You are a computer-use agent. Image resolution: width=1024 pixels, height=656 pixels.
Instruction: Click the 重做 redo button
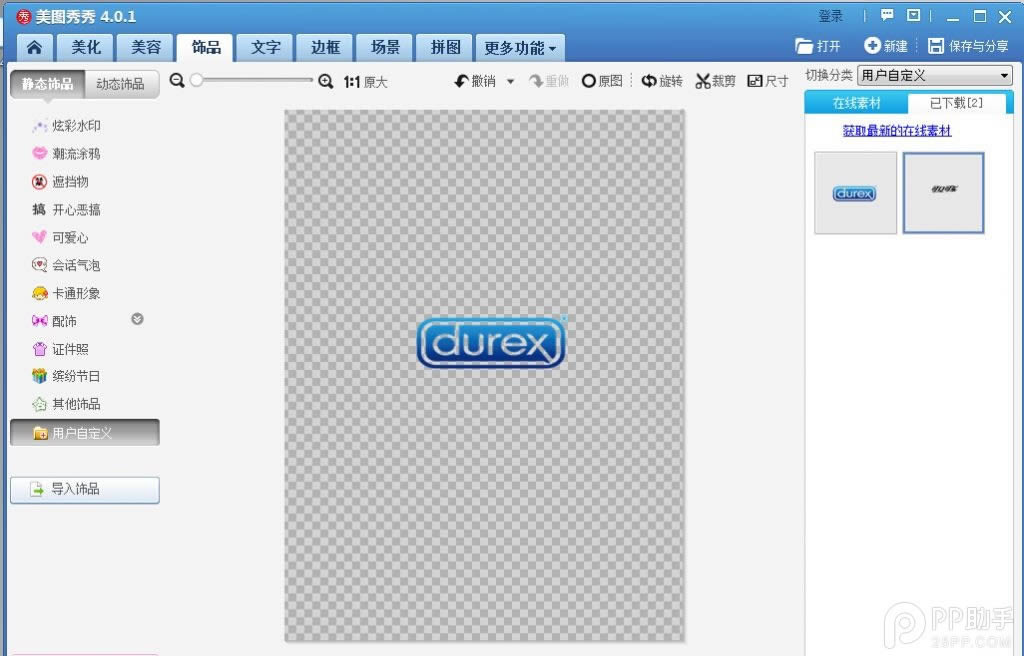(x=549, y=81)
